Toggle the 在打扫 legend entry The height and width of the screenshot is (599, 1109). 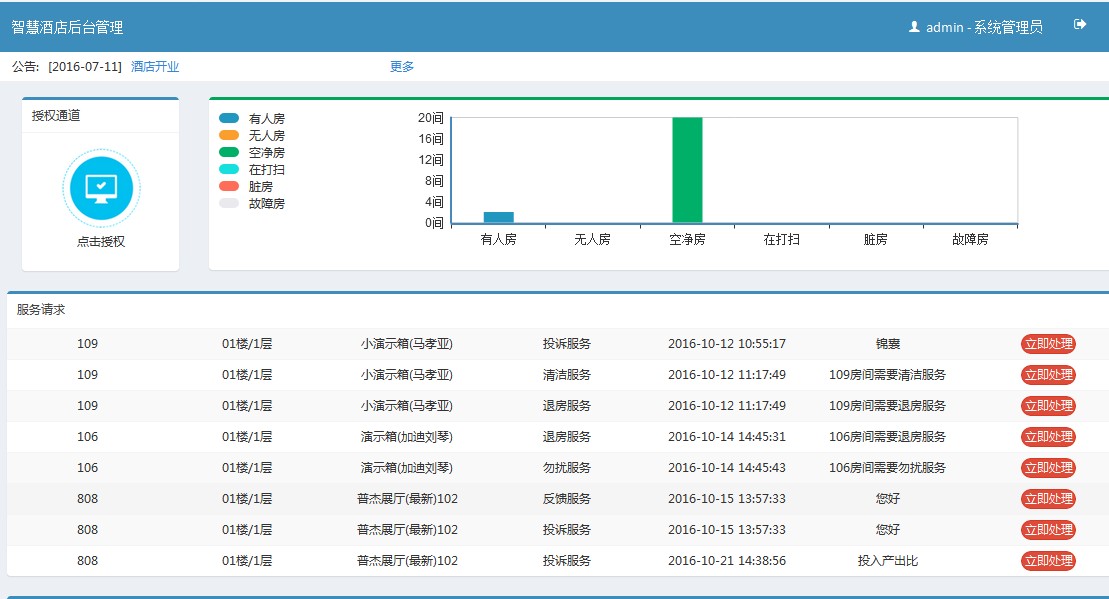[x=252, y=169]
